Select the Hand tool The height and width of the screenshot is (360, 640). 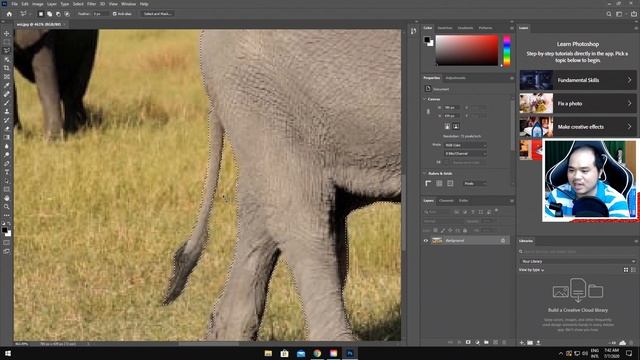point(7,198)
